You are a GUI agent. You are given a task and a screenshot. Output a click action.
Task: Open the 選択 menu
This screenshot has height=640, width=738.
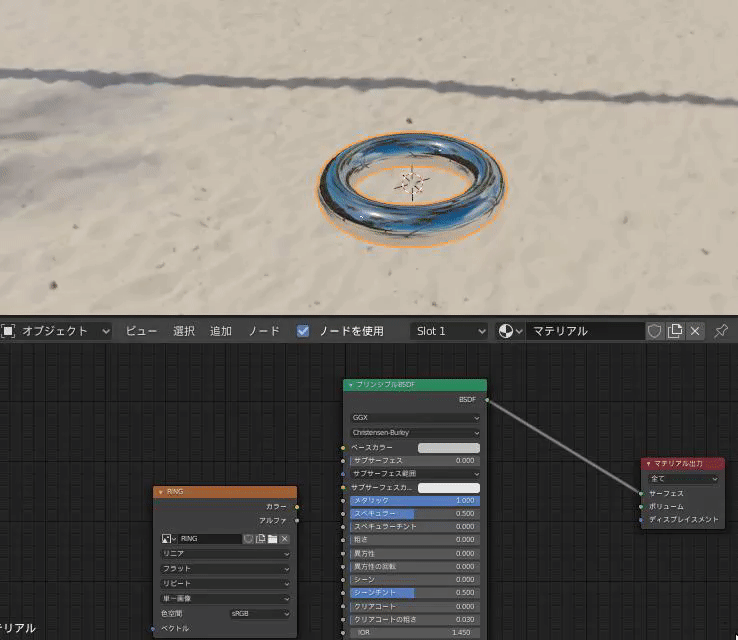184,331
